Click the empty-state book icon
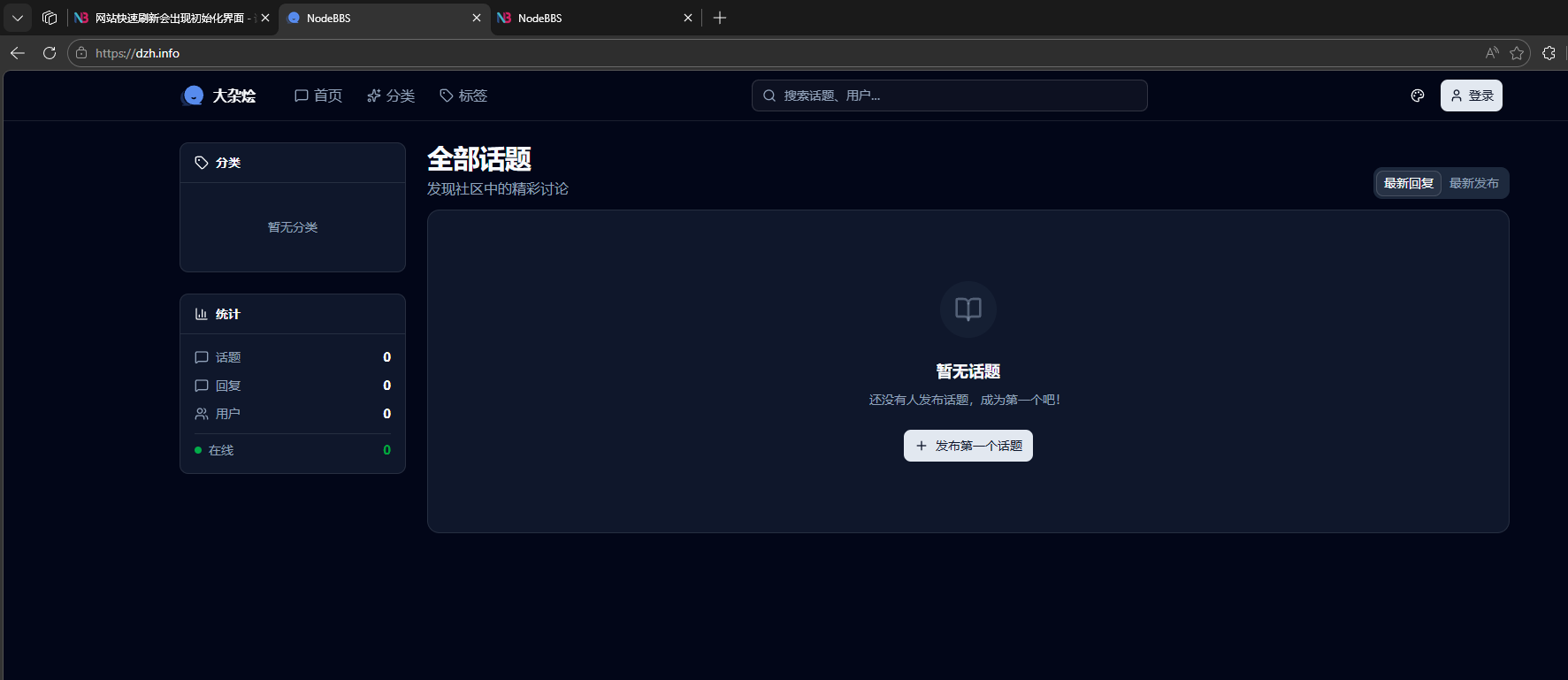 pos(968,309)
